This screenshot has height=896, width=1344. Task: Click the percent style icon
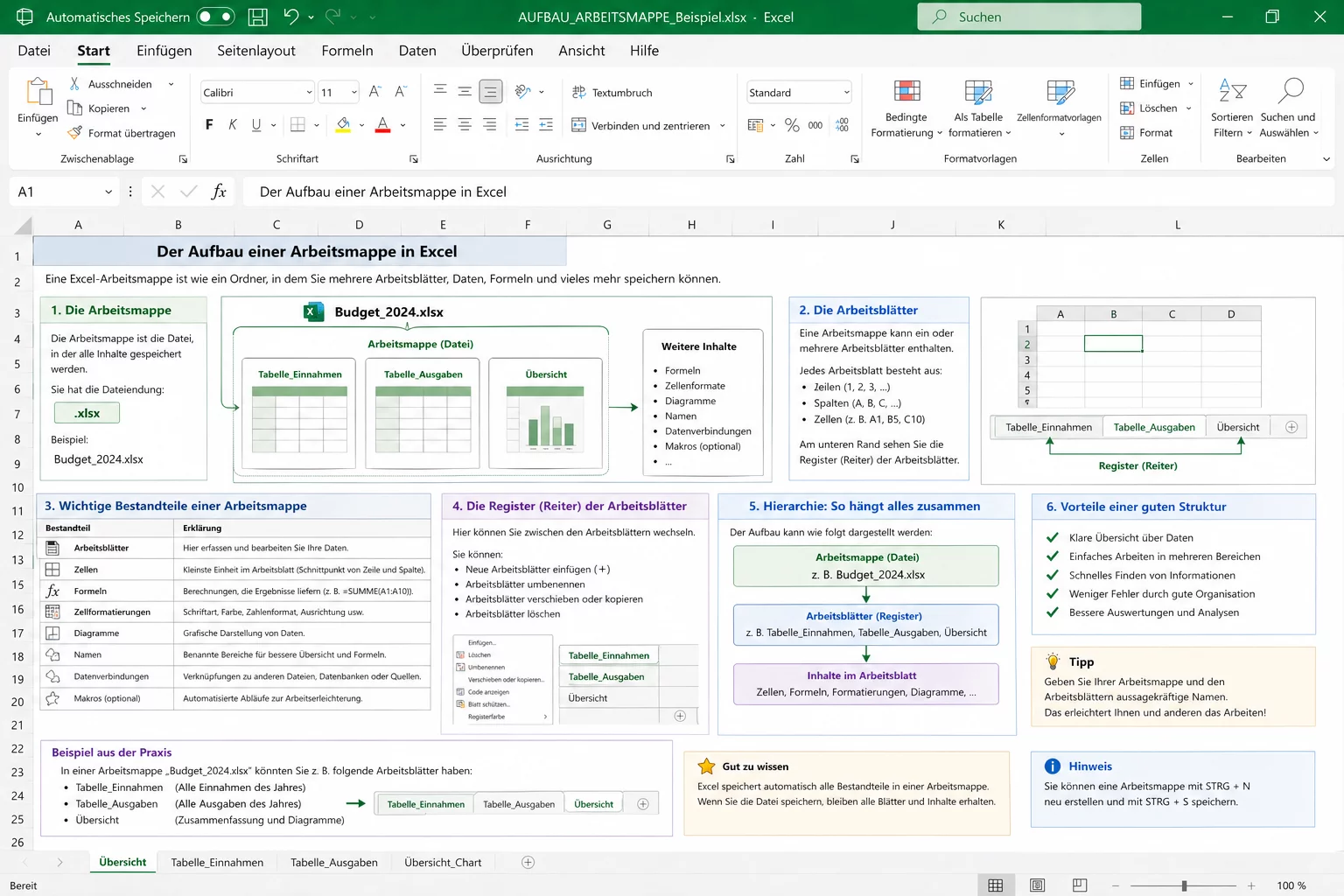coord(792,125)
